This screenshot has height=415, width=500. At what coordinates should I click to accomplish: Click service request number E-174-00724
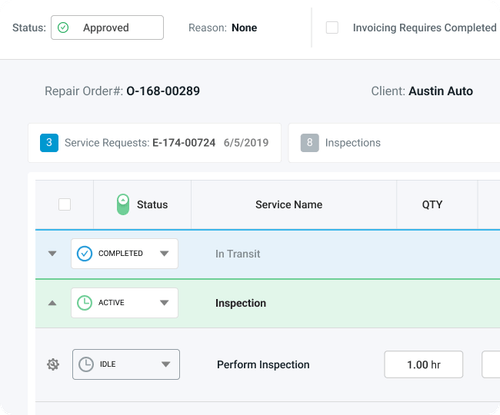[x=184, y=143]
